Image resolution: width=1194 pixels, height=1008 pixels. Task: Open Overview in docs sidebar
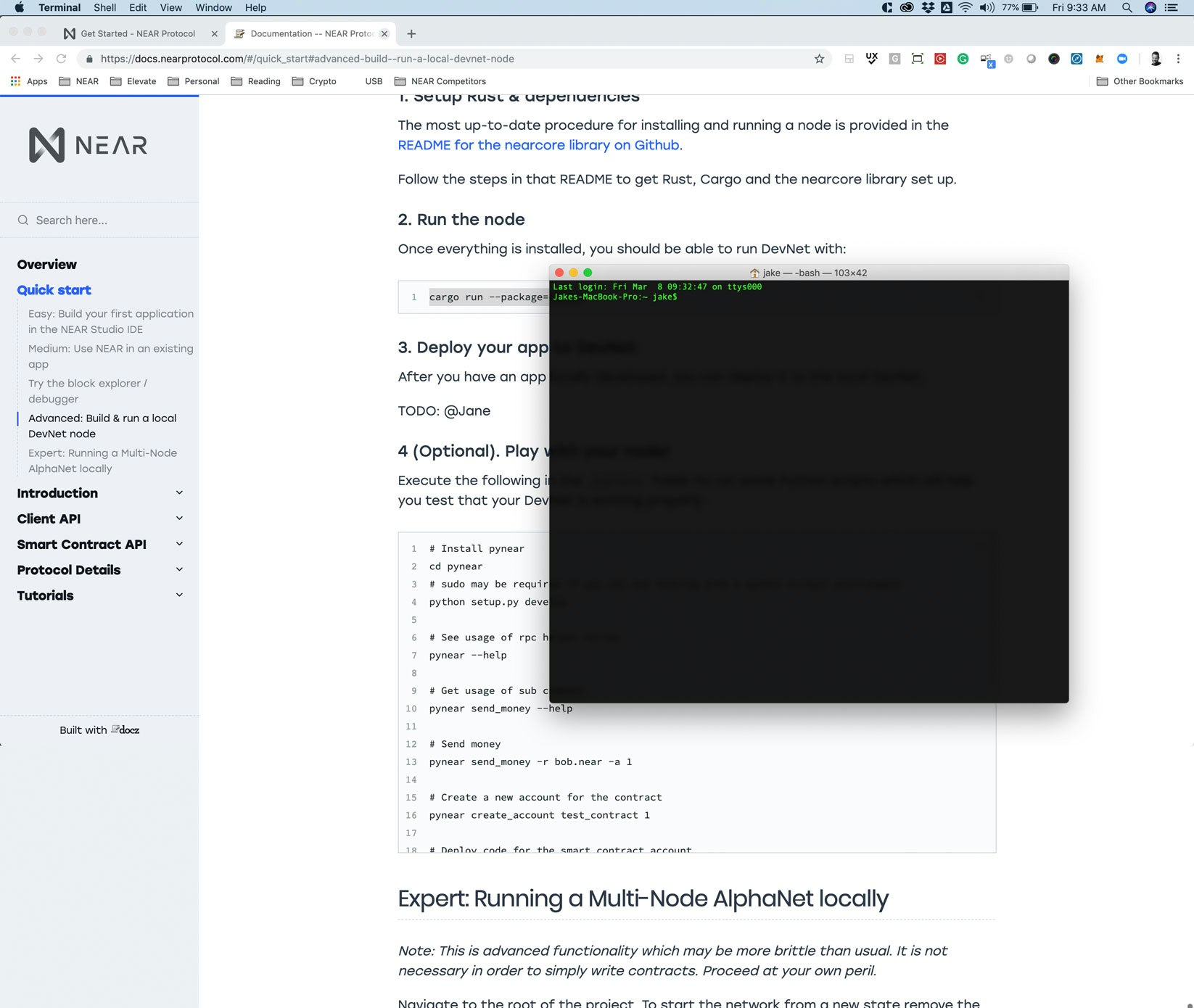(x=47, y=265)
